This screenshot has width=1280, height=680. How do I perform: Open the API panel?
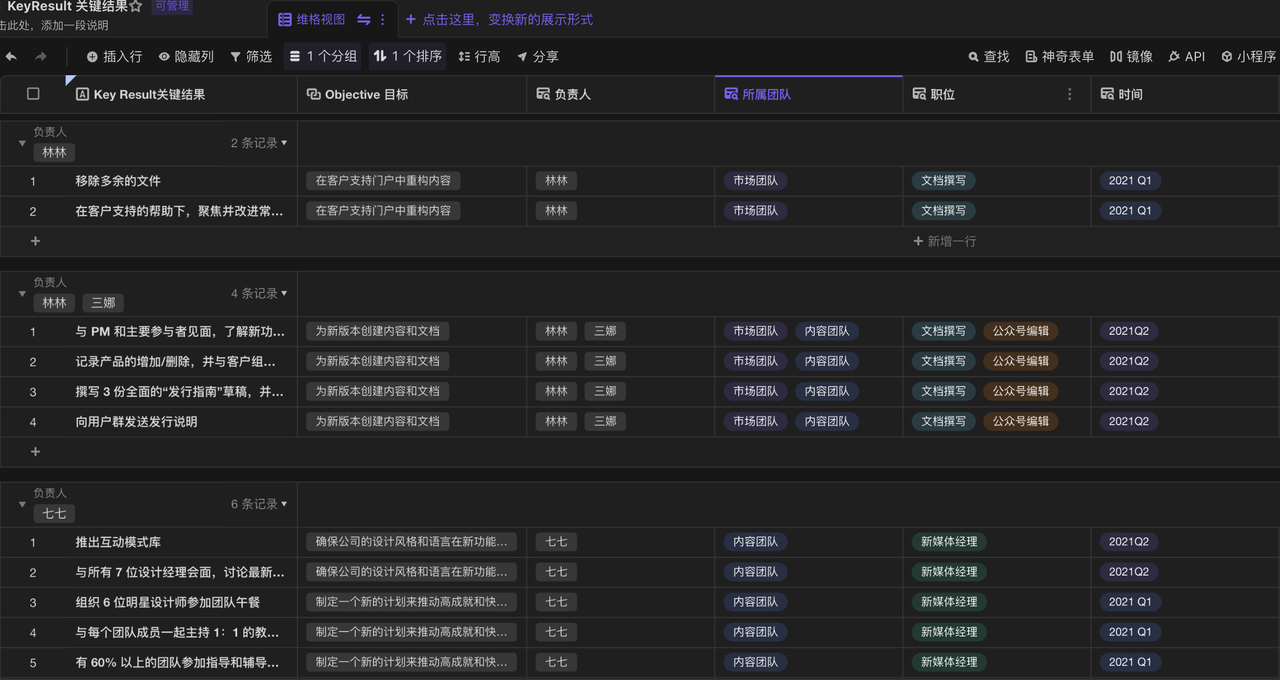click(x=1186, y=57)
